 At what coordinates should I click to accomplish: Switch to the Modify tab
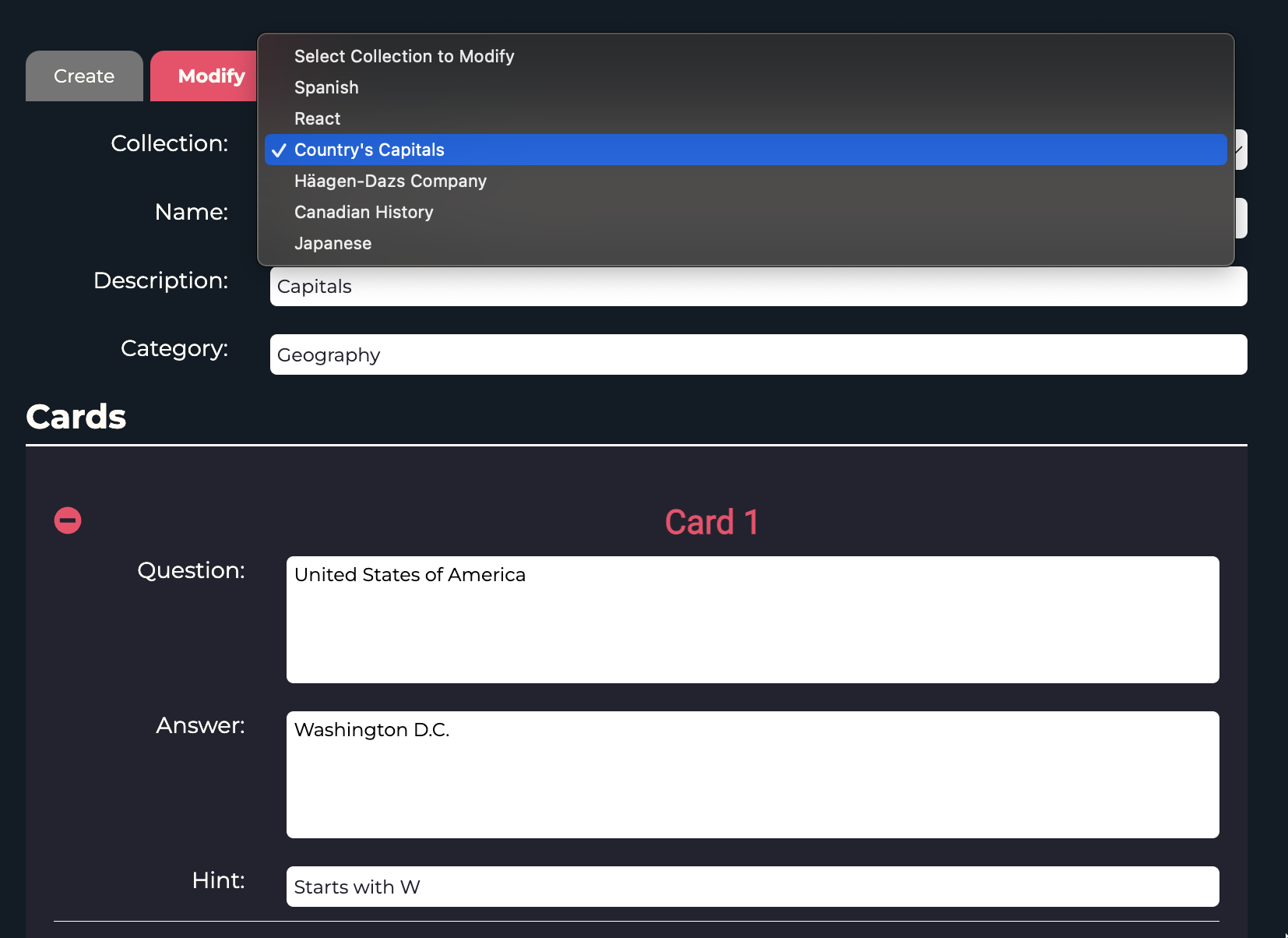click(211, 76)
